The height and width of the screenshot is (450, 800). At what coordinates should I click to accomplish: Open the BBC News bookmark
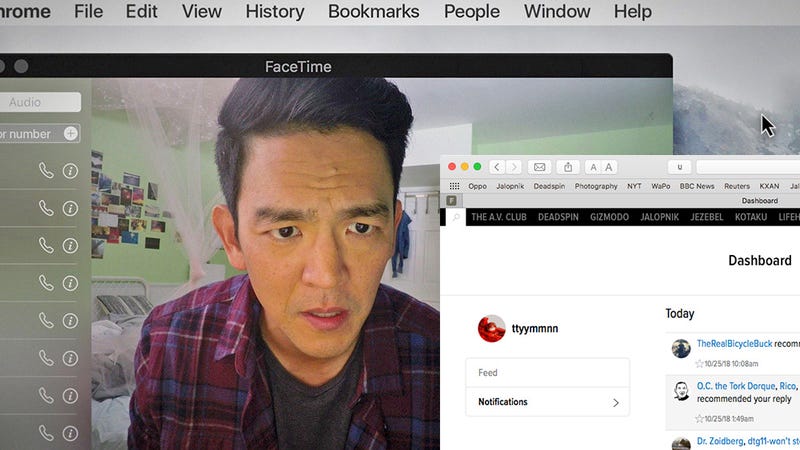click(x=697, y=186)
